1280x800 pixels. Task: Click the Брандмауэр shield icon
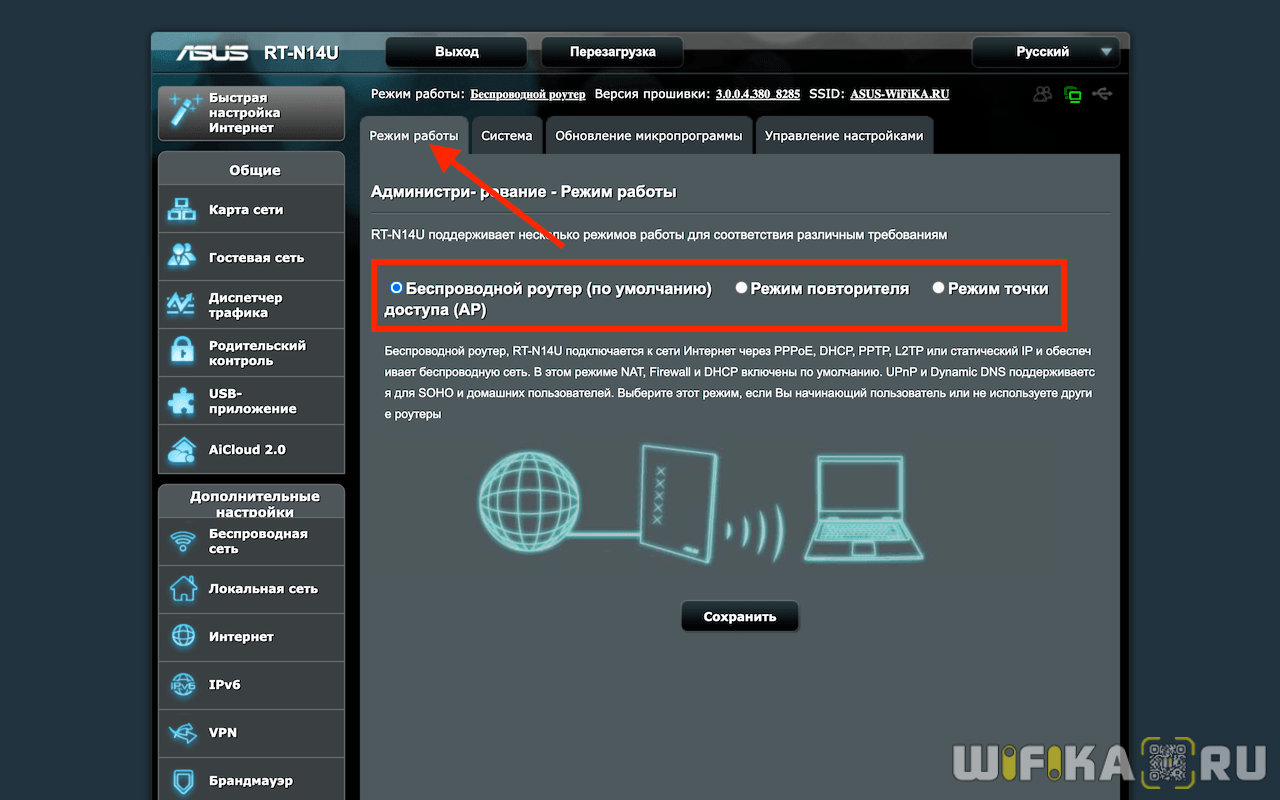[x=182, y=780]
